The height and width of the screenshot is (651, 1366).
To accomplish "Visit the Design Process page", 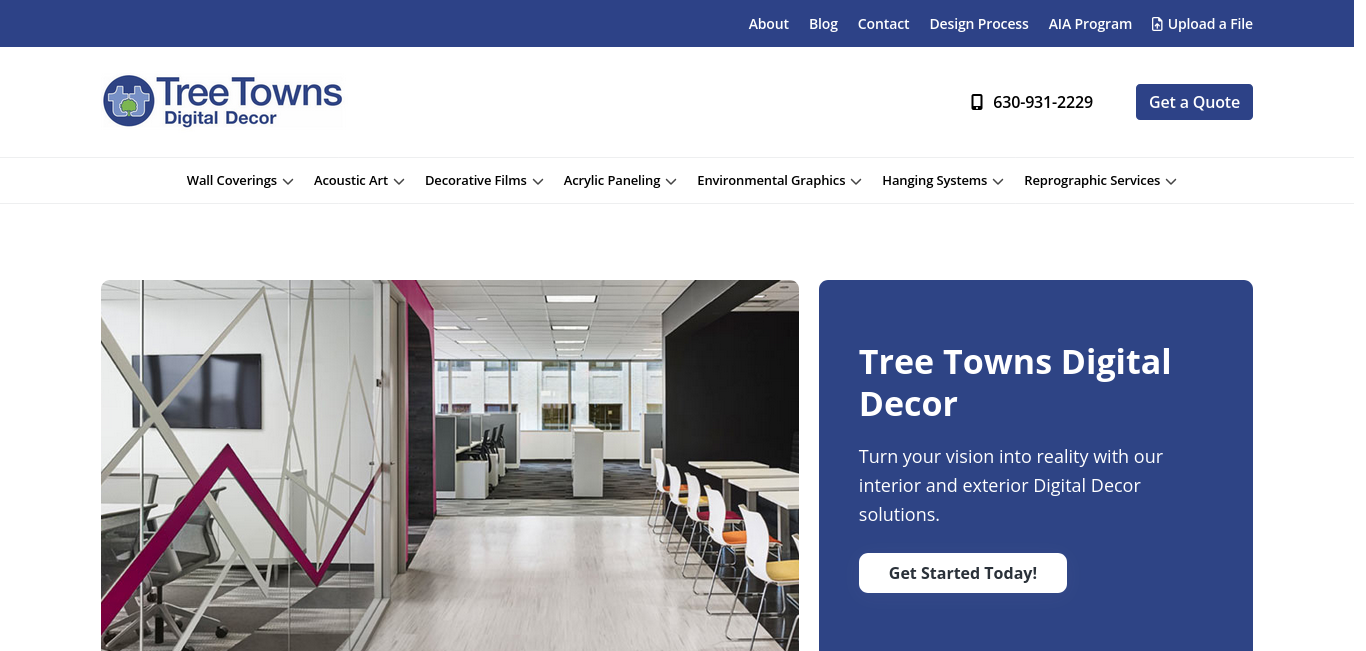I will point(979,24).
